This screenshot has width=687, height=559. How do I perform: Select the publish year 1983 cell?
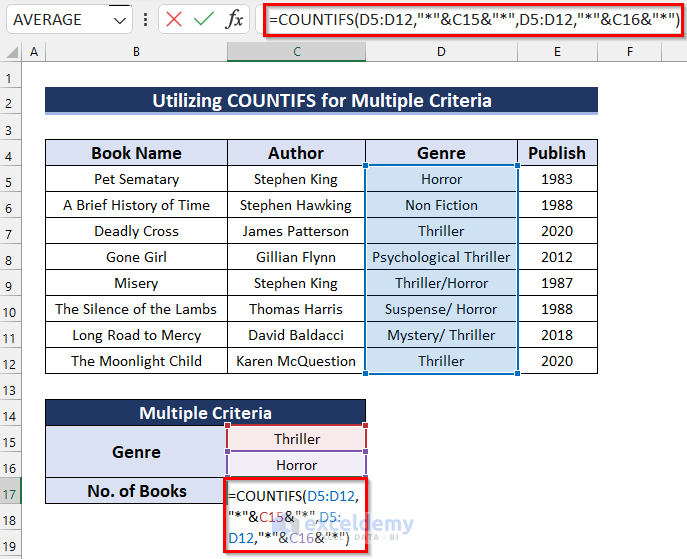pos(557,179)
